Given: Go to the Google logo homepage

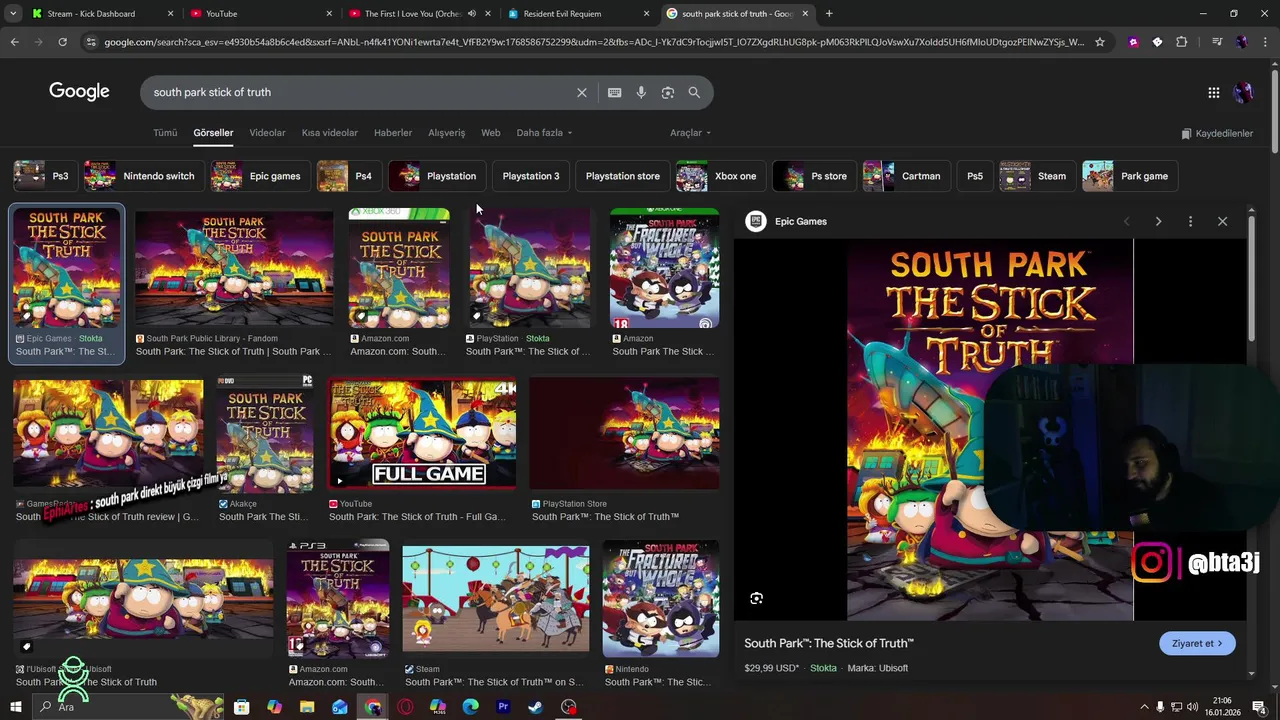Looking at the screenshot, I should pyautogui.click(x=79, y=91).
